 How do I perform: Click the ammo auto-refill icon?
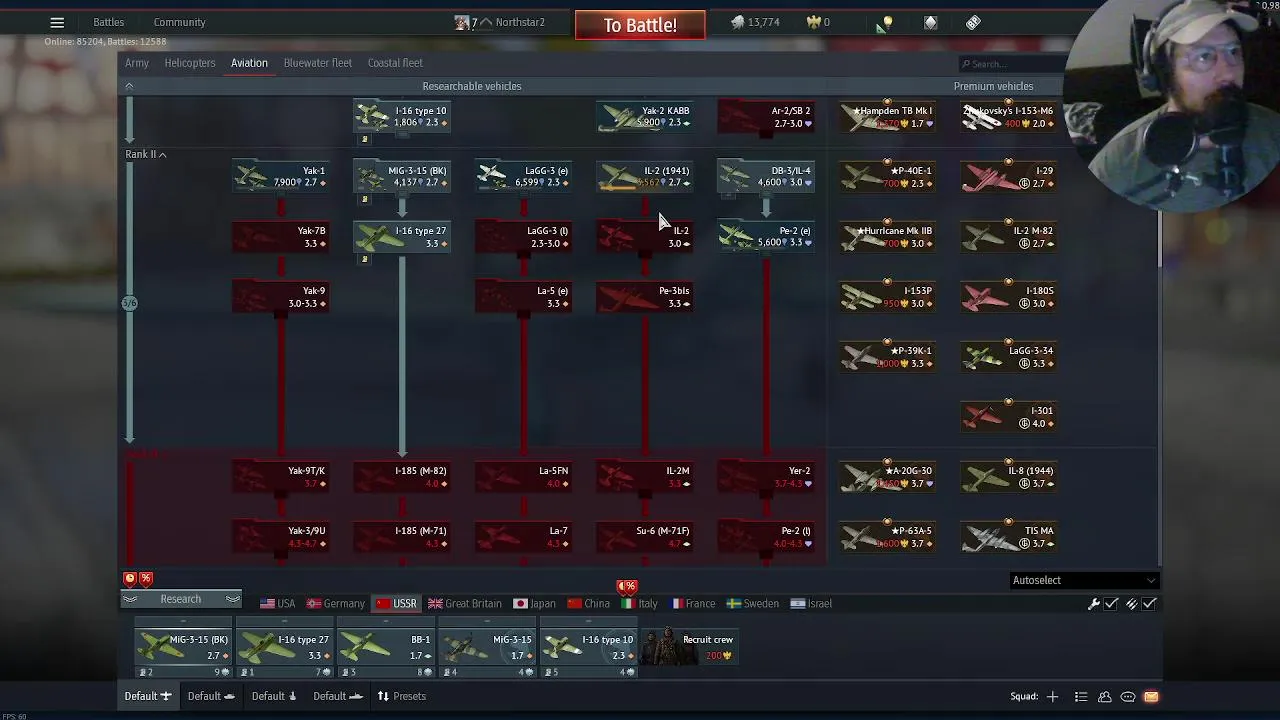point(1131,604)
